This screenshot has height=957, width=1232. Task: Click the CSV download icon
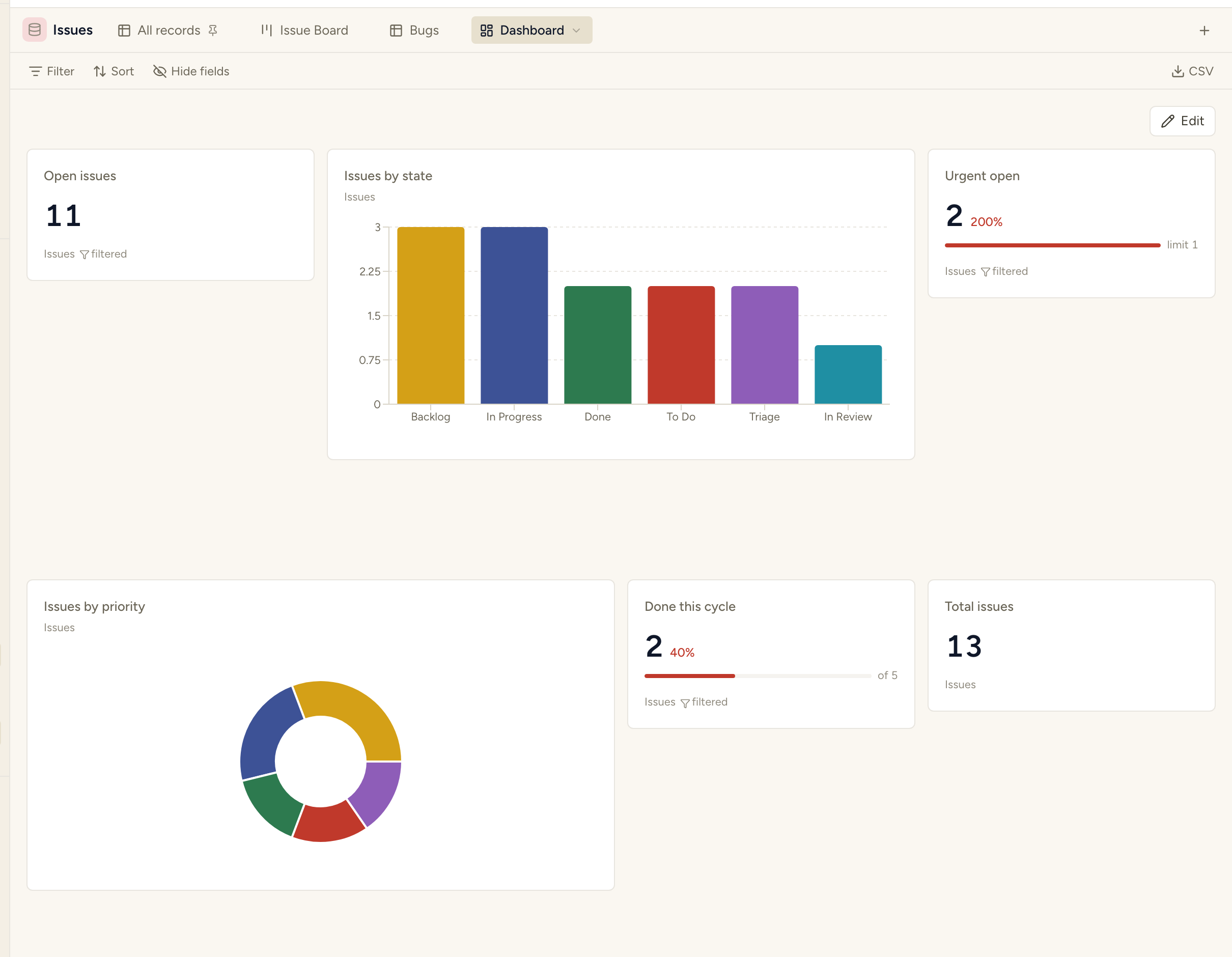pyautogui.click(x=1178, y=72)
